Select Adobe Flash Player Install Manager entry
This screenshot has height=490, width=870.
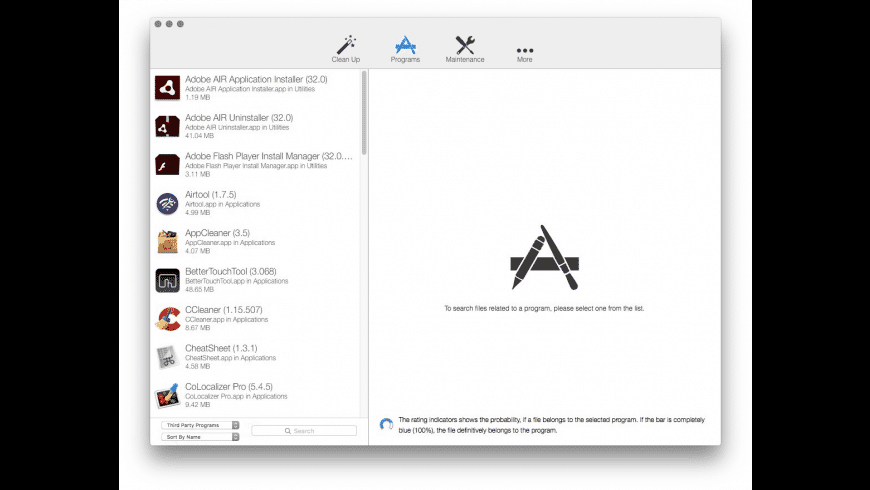click(255, 164)
